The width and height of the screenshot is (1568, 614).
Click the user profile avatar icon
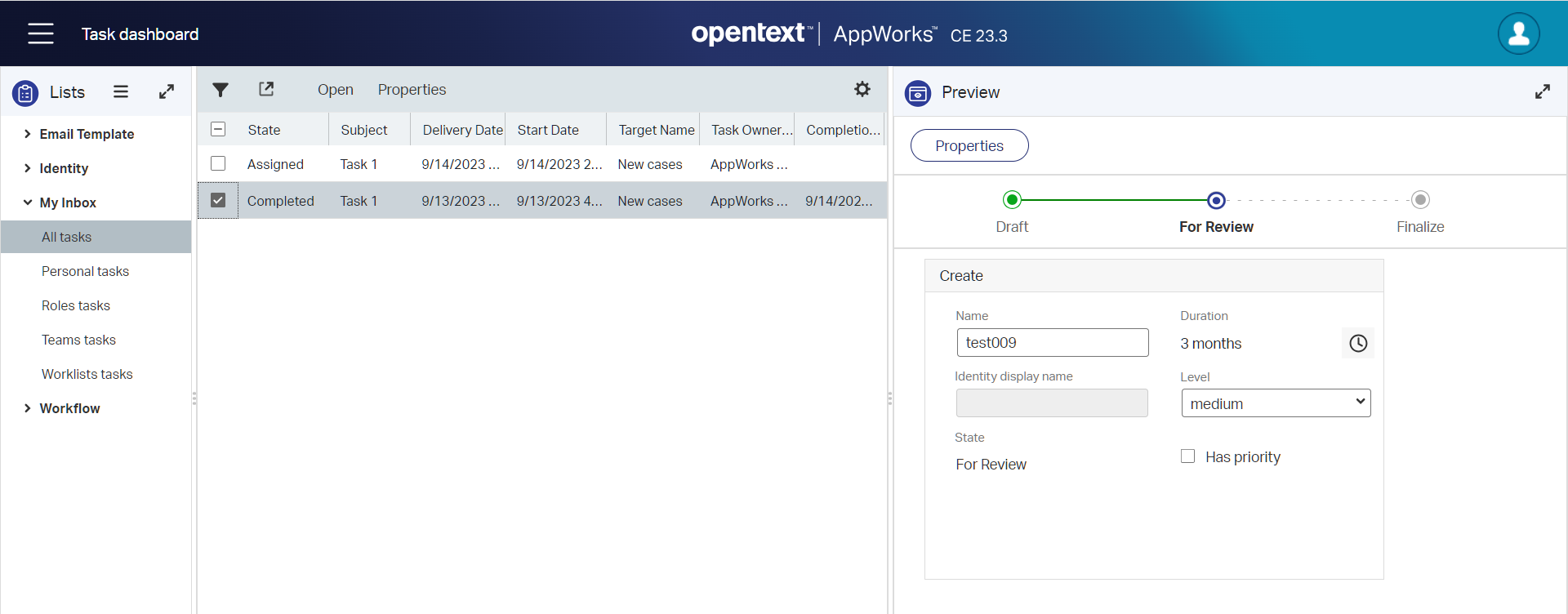(x=1518, y=33)
